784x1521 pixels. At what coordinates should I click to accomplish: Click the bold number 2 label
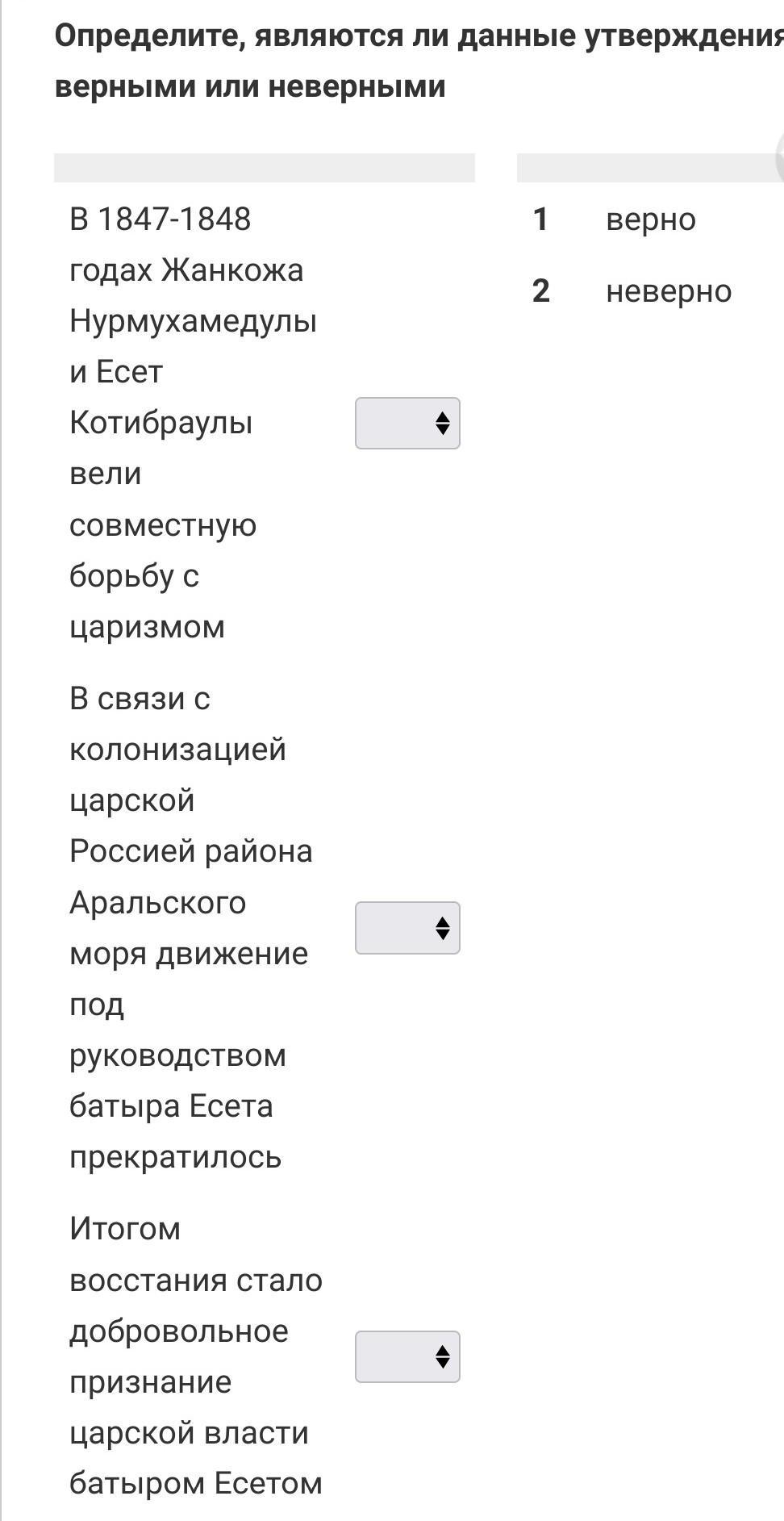(540, 291)
